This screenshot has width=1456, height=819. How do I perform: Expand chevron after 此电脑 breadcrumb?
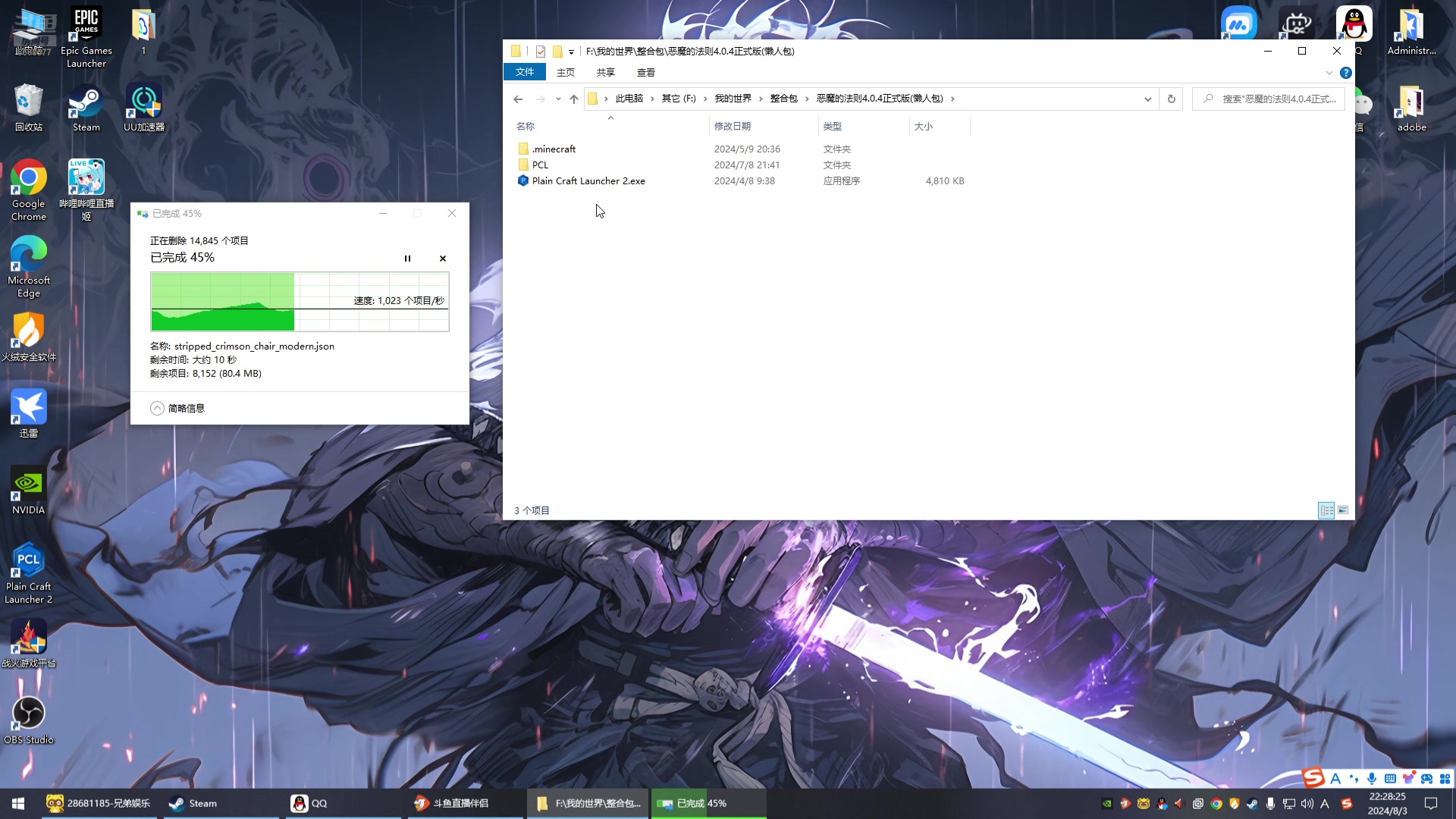point(652,99)
